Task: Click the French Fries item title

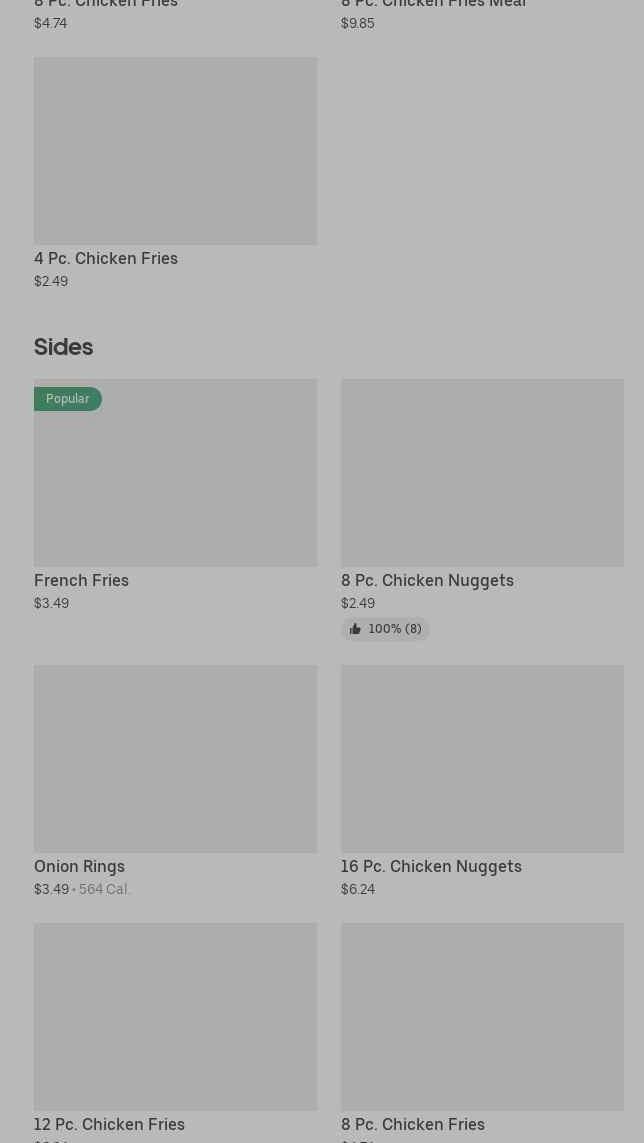Action: [x=82, y=580]
